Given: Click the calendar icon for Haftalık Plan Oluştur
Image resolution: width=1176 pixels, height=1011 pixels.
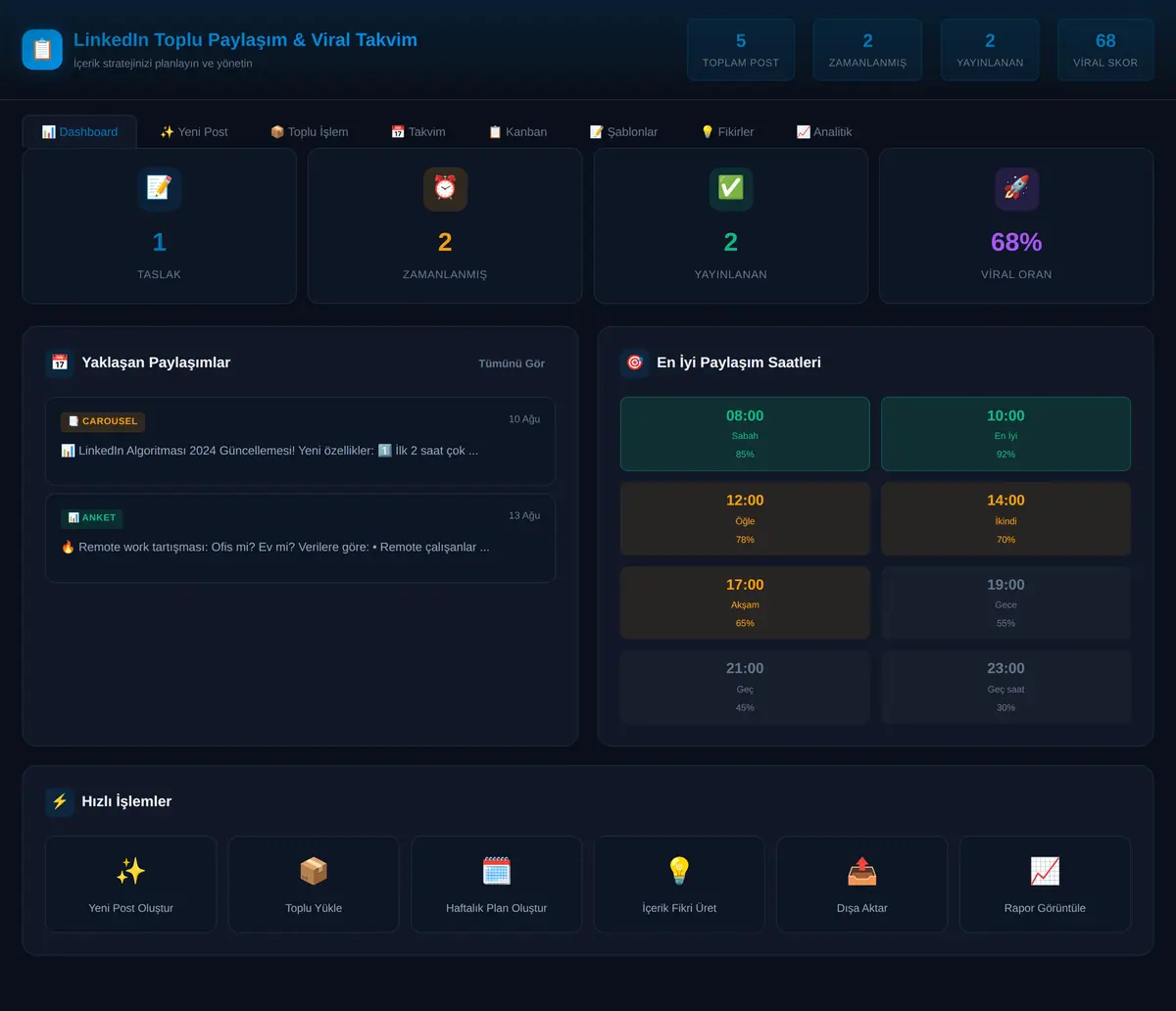Looking at the screenshot, I should click(x=497, y=871).
